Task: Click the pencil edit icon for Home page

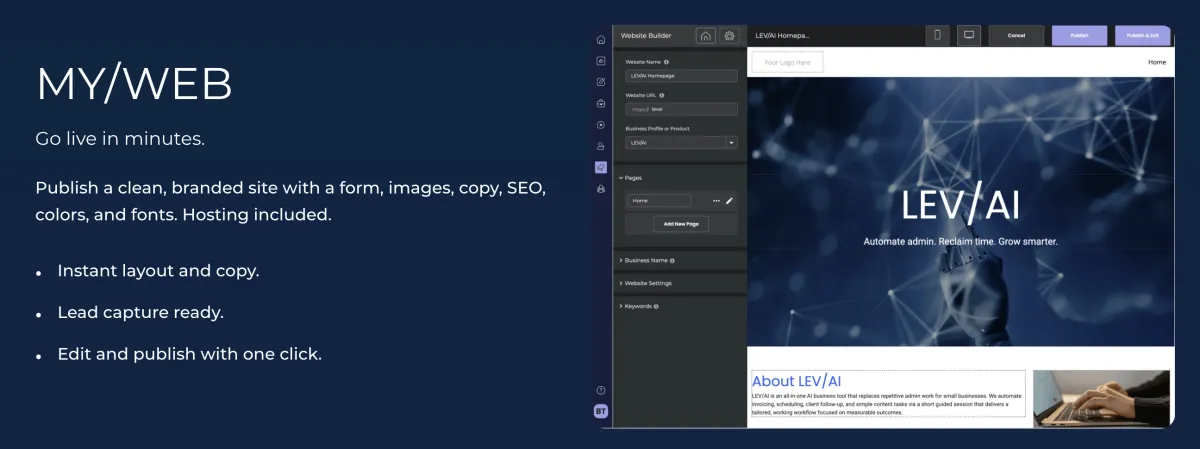Action: (x=730, y=201)
